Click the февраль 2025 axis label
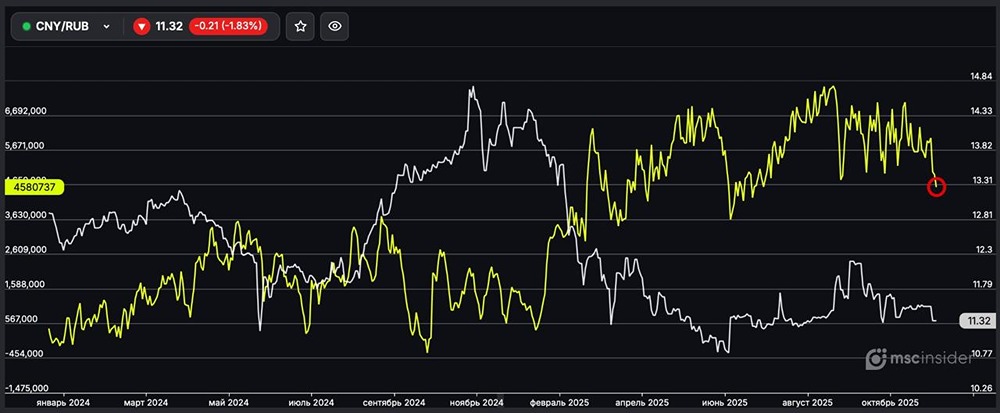This screenshot has height=413, width=1000. 559,403
